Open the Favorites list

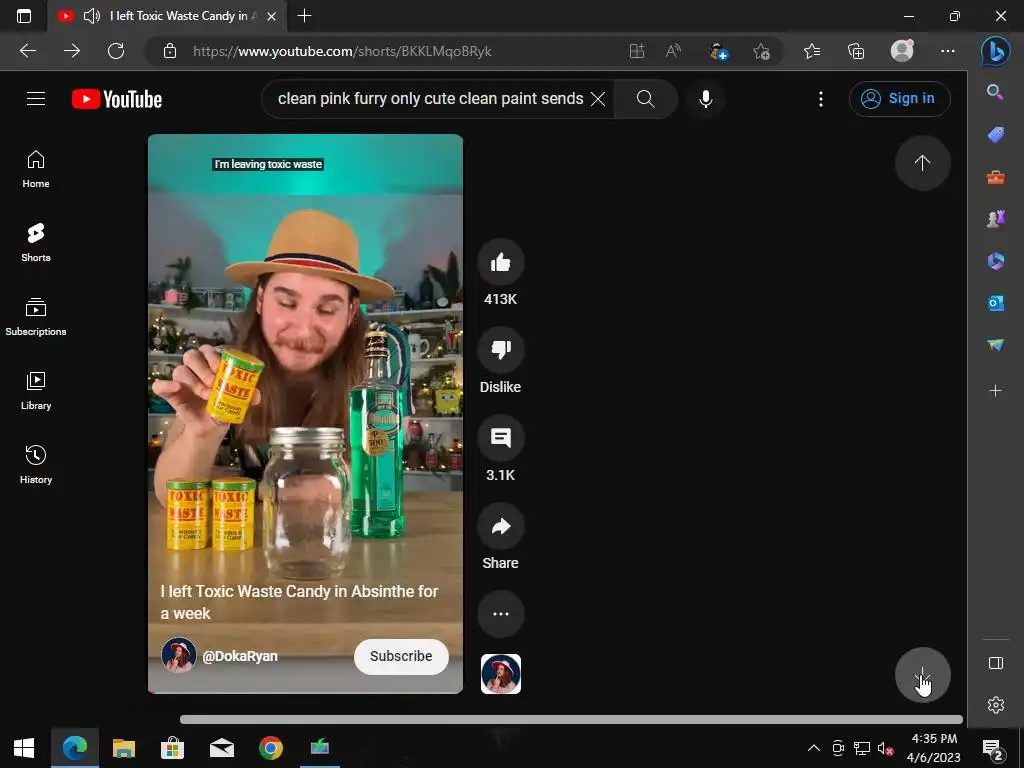[812, 51]
